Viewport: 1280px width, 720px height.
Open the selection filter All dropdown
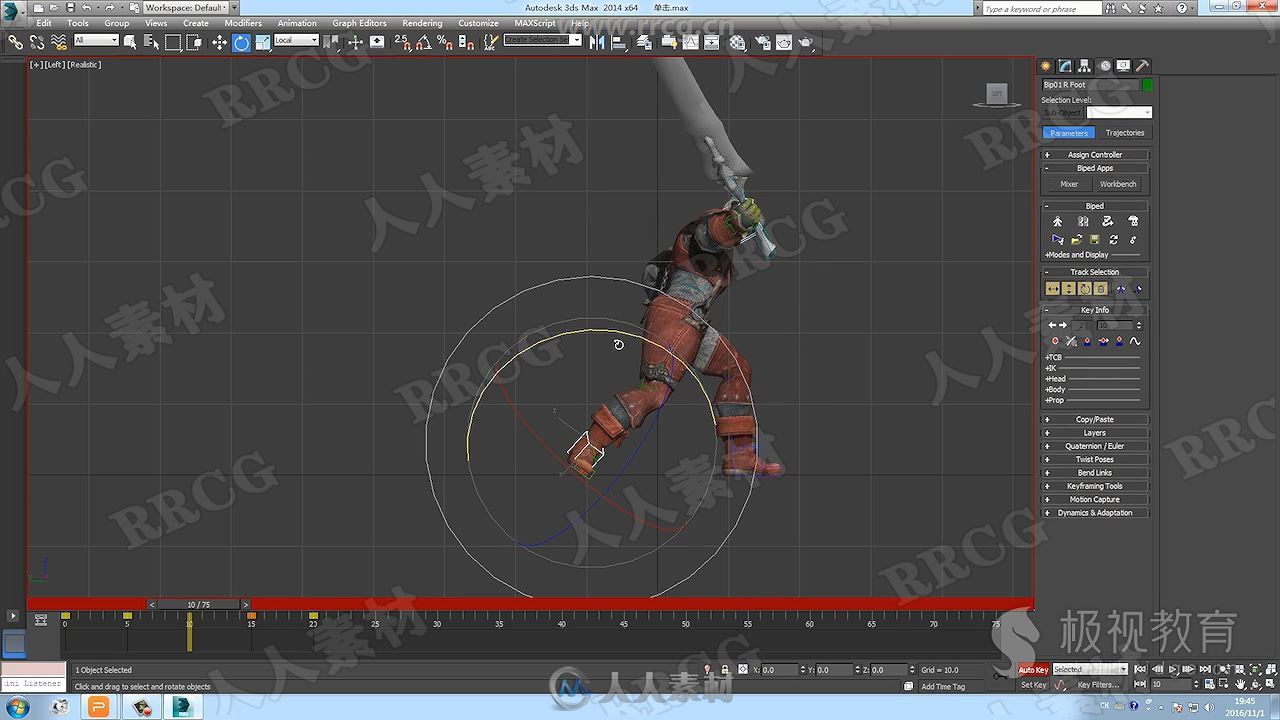(96, 40)
